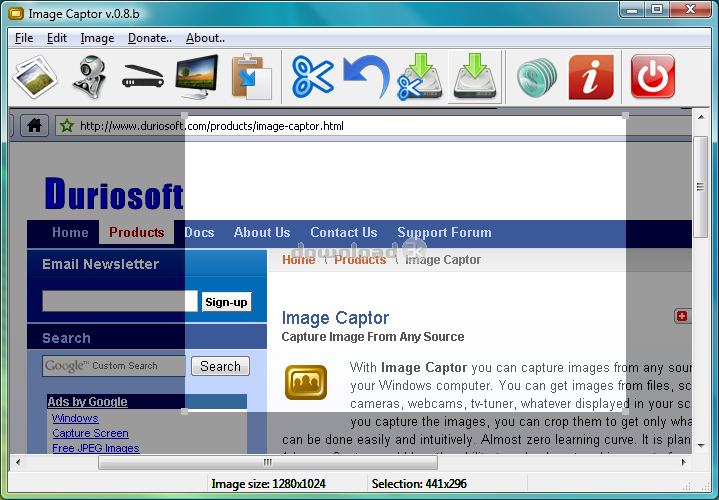The image size is (719, 500).
Task: Acquire image from scanner icon
Action: click(x=143, y=77)
